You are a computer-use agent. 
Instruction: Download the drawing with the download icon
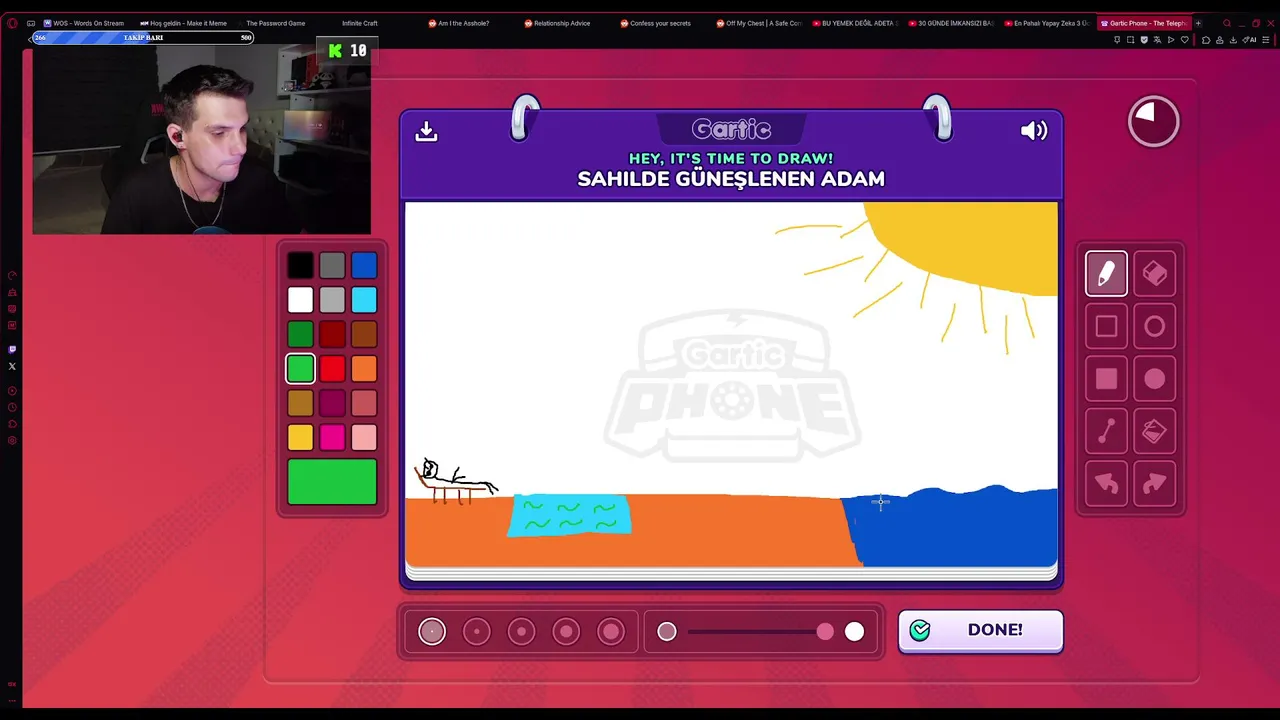point(427,131)
